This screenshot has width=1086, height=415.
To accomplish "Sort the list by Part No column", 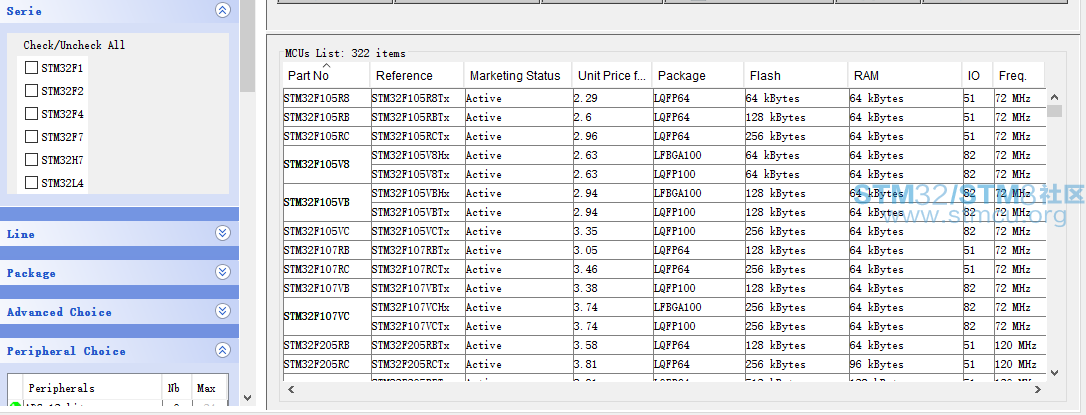I will tap(326, 75).
